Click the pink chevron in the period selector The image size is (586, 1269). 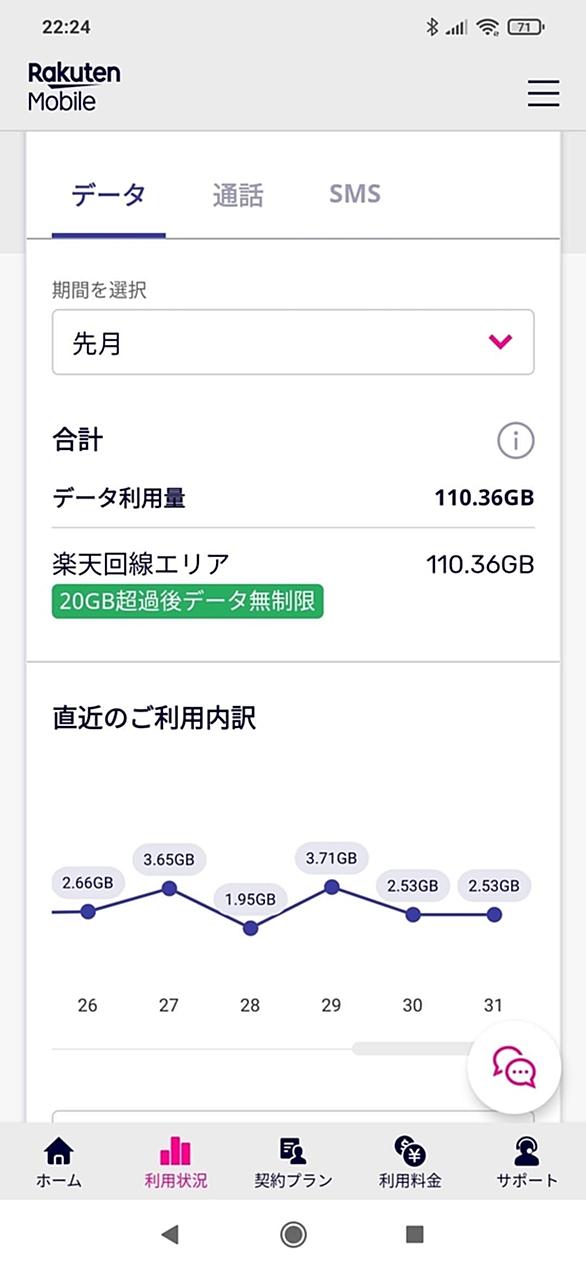[x=500, y=342]
